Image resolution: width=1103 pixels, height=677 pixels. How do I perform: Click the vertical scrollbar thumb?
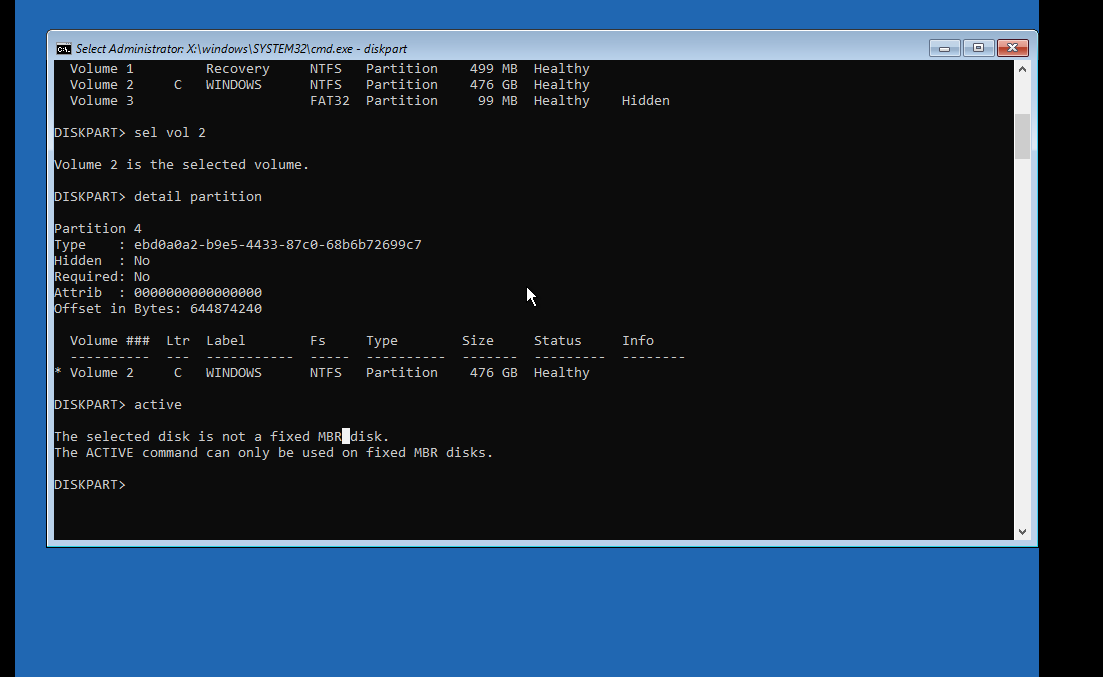[1022, 137]
